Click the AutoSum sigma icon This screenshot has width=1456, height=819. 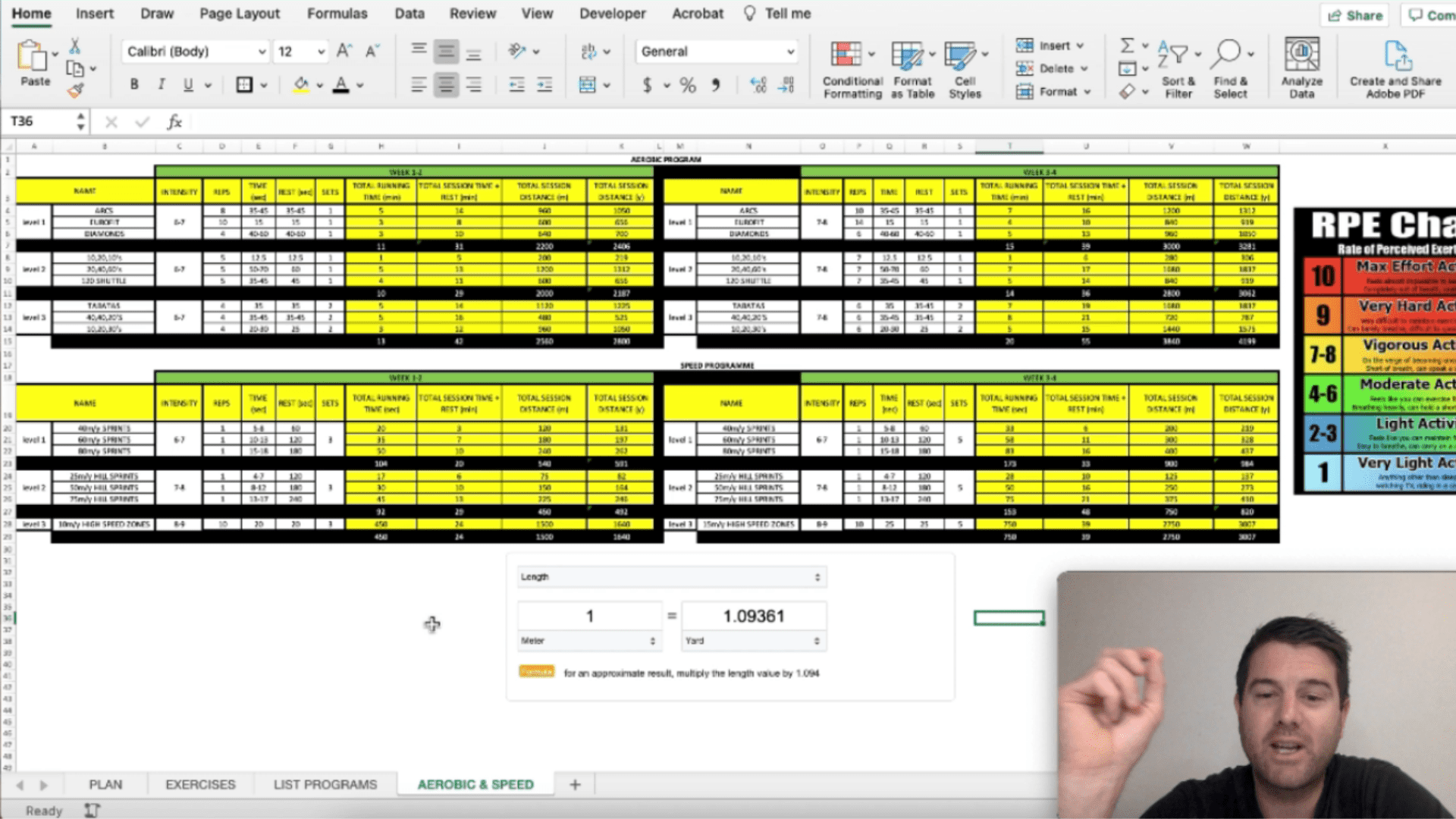pos(1128,45)
